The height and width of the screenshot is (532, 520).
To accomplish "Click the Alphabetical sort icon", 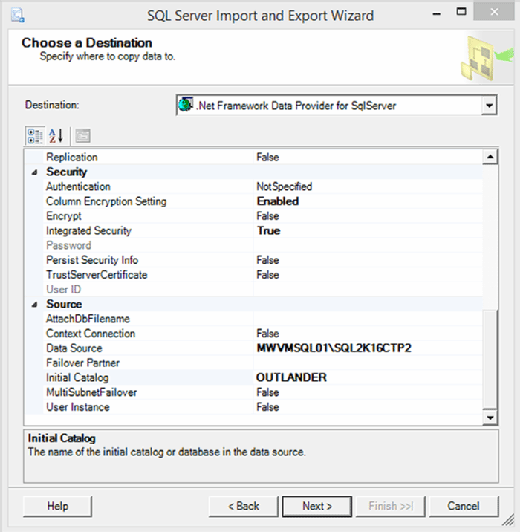I will click(x=56, y=136).
